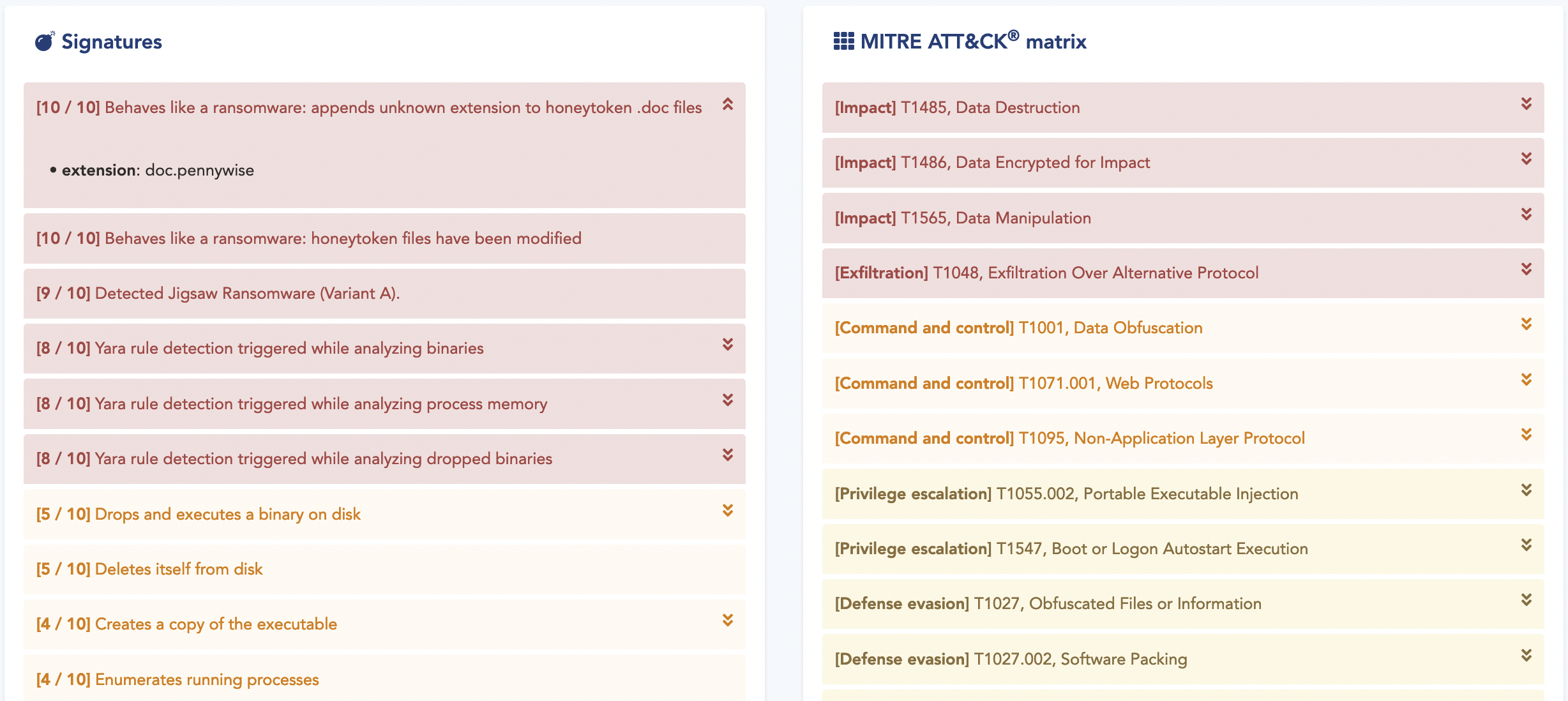Collapse the honeytoken .doc files signature chevron
Image resolution: width=1568 pixels, height=701 pixels.
tap(727, 104)
